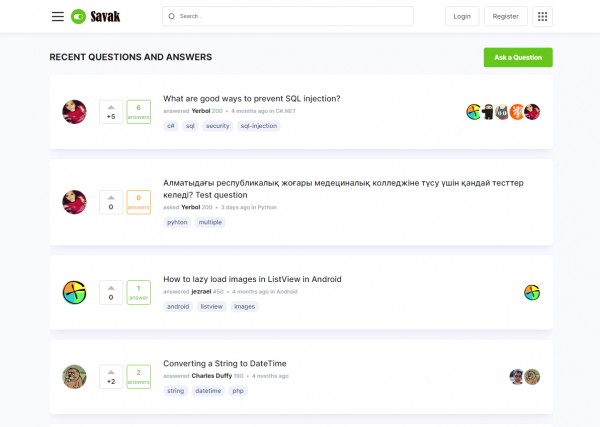Click upvote arrow on Kazakh test question
The width and height of the screenshot is (600, 427).
click(111, 196)
